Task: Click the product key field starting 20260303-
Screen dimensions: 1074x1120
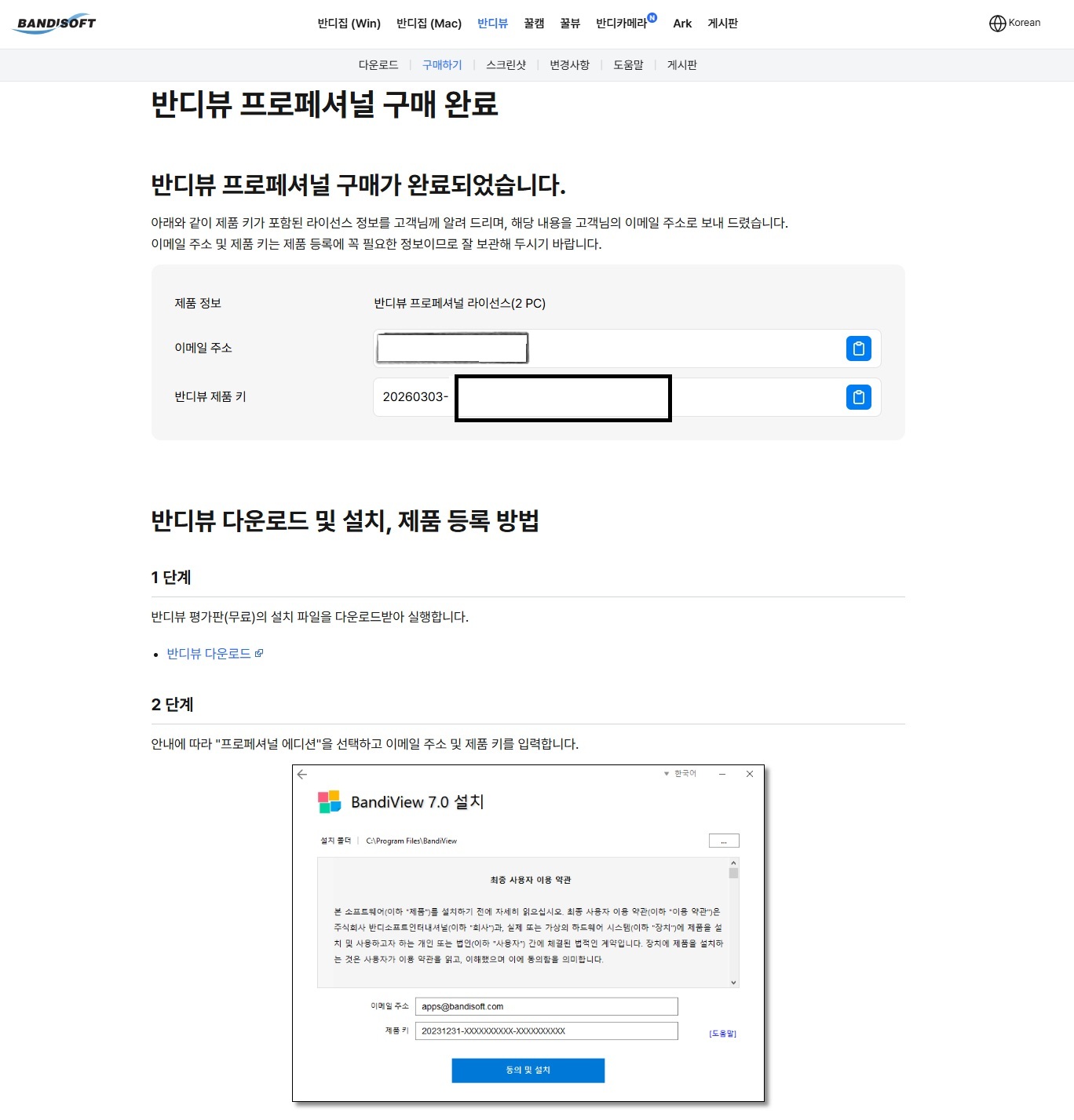Action: point(626,397)
